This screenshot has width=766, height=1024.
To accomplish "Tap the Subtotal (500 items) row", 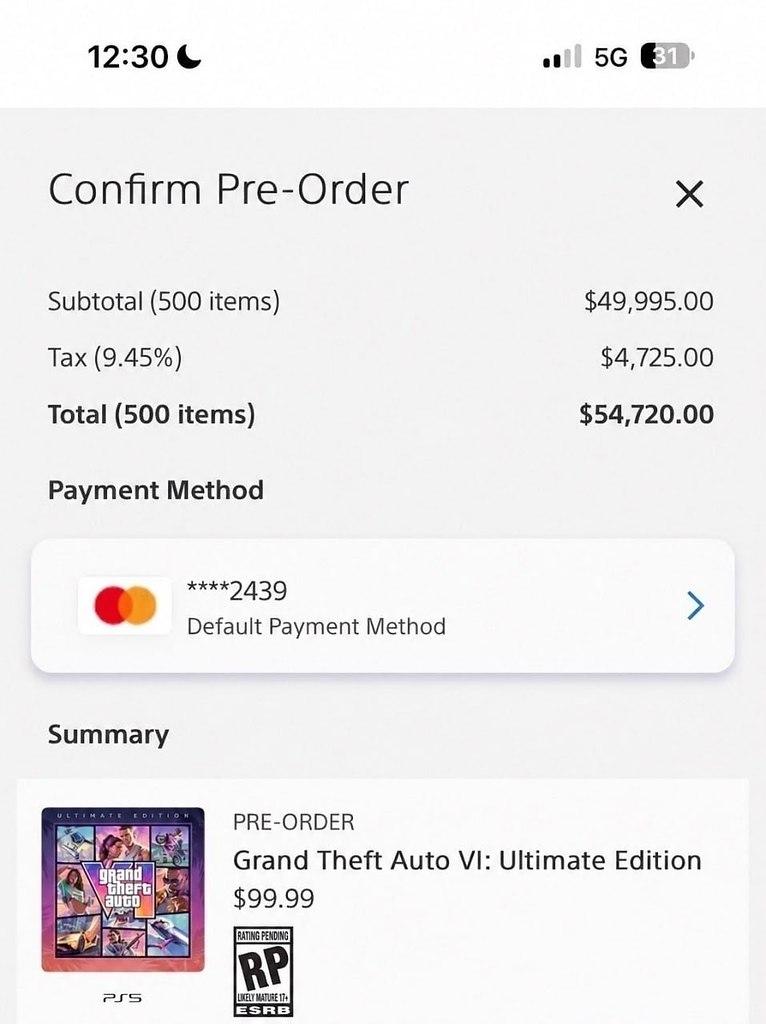I will pos(381,301).
